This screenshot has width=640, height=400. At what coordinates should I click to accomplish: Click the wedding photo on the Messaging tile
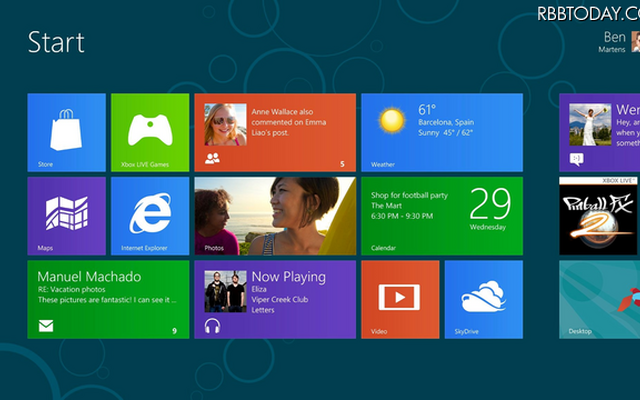point(590,124)
